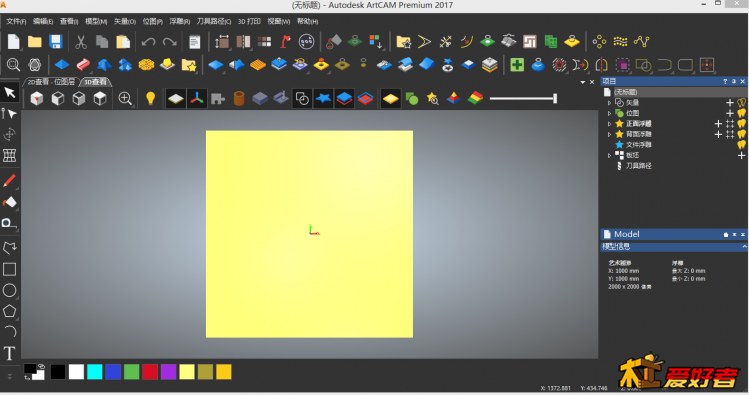
Task: Expand more tools at the bottom of the left toolbar
Action: point(10,376)
